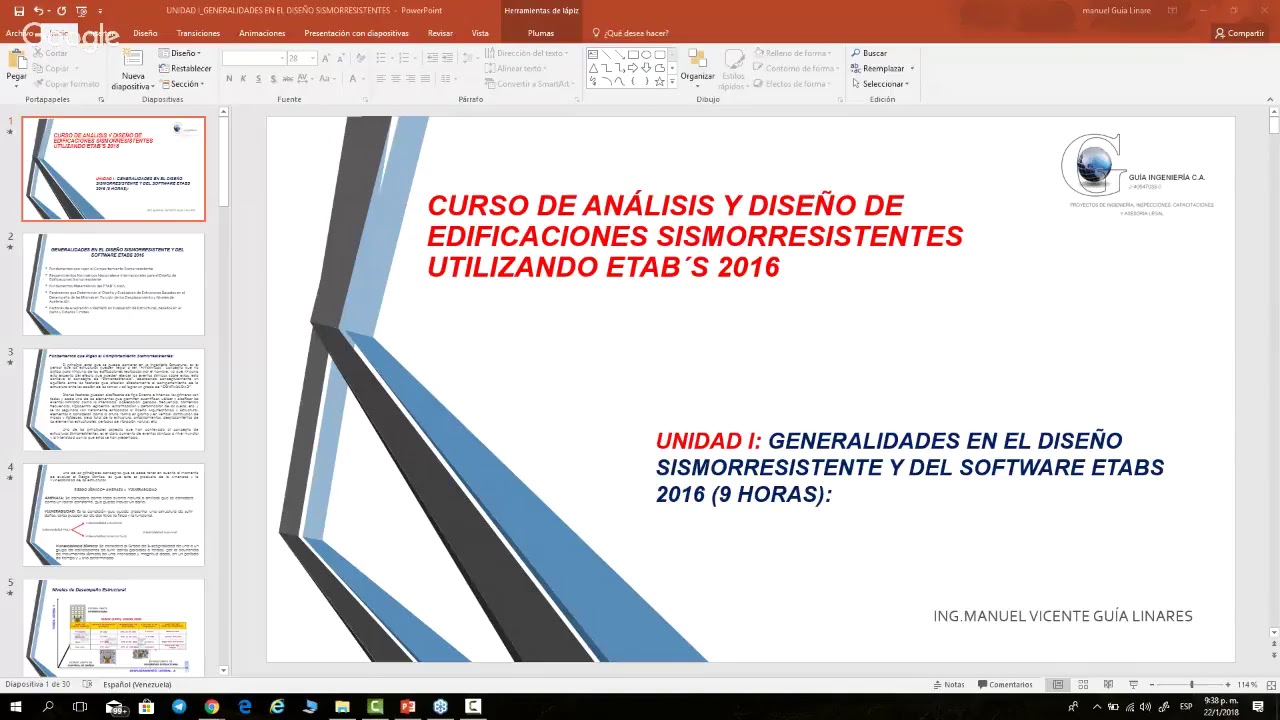
Task: Switch to slide sorter view icon
Action: coord(1083,685)
